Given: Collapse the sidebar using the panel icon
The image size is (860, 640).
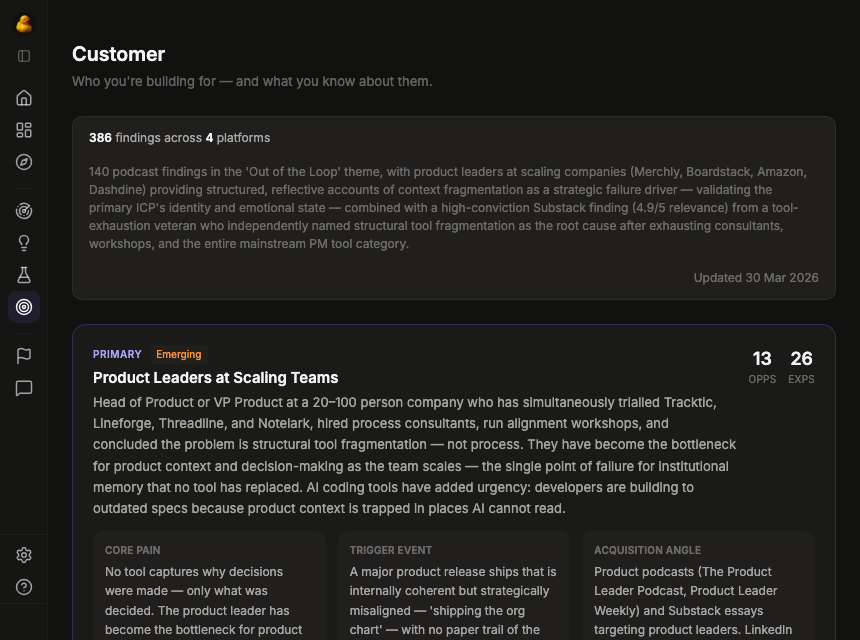Looking at the screenshot, I should pyautogui.click(x=24, y=56).
